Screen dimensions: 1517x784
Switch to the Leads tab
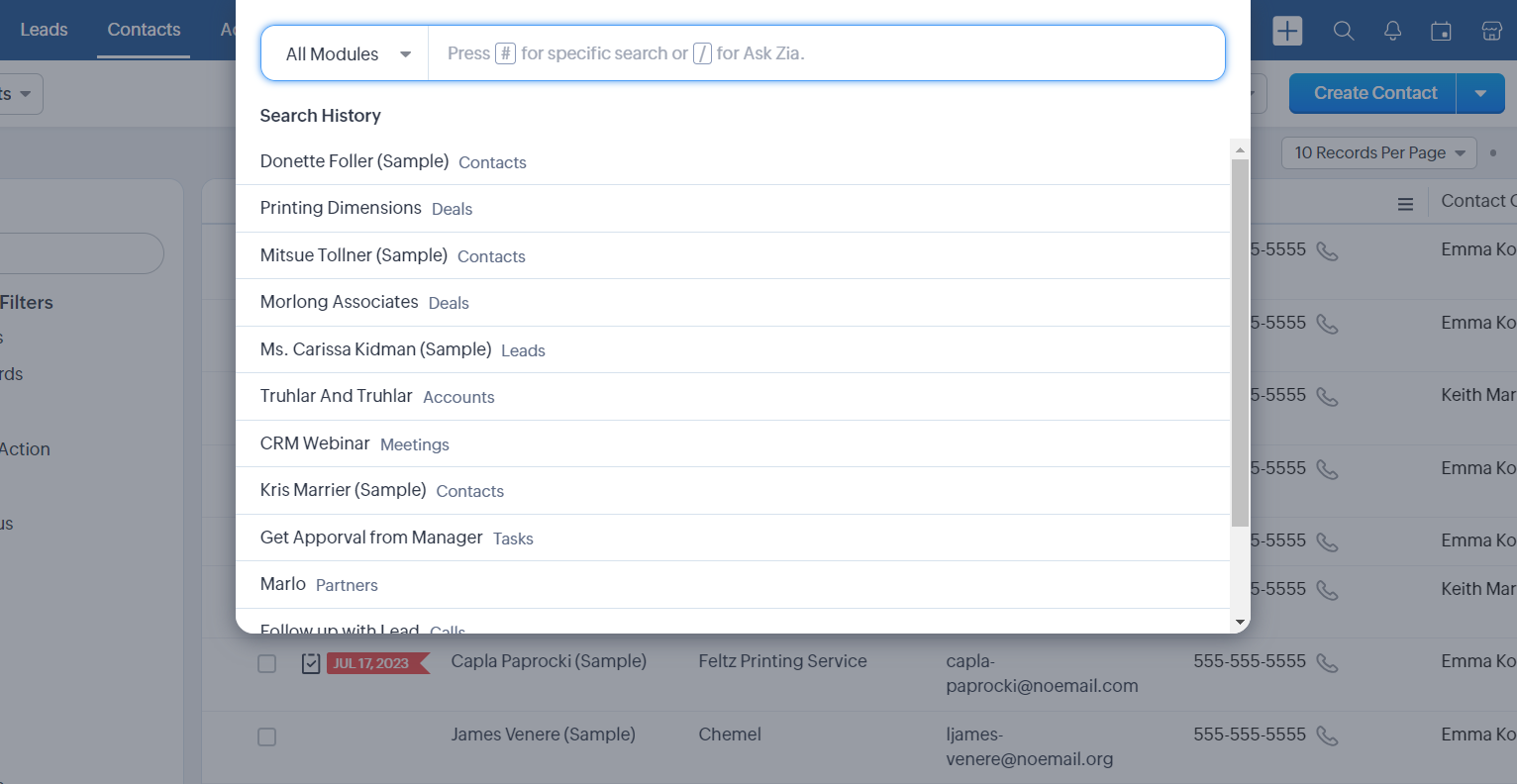[x=44, y=30]
